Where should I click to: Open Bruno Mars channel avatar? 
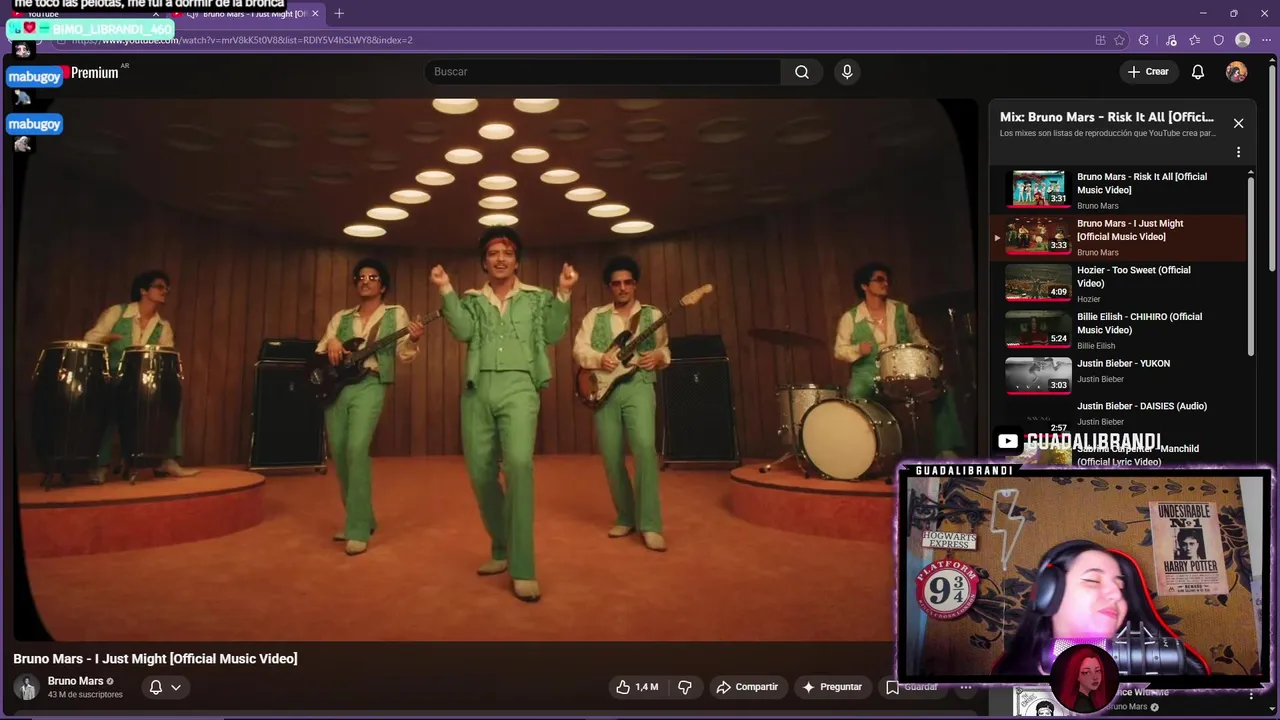point(27,687)
